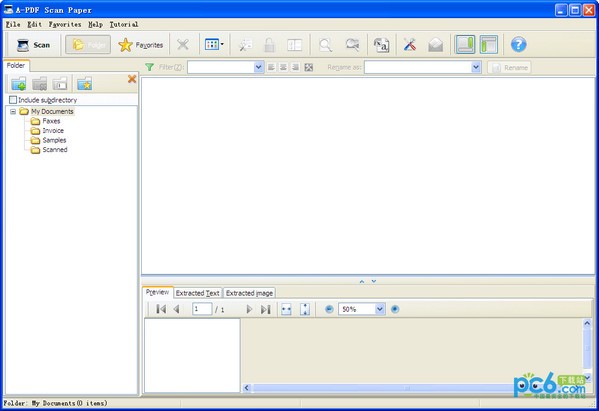
Task: Click the align left icon
Action: pyautogui.click(x=271, y=67)
